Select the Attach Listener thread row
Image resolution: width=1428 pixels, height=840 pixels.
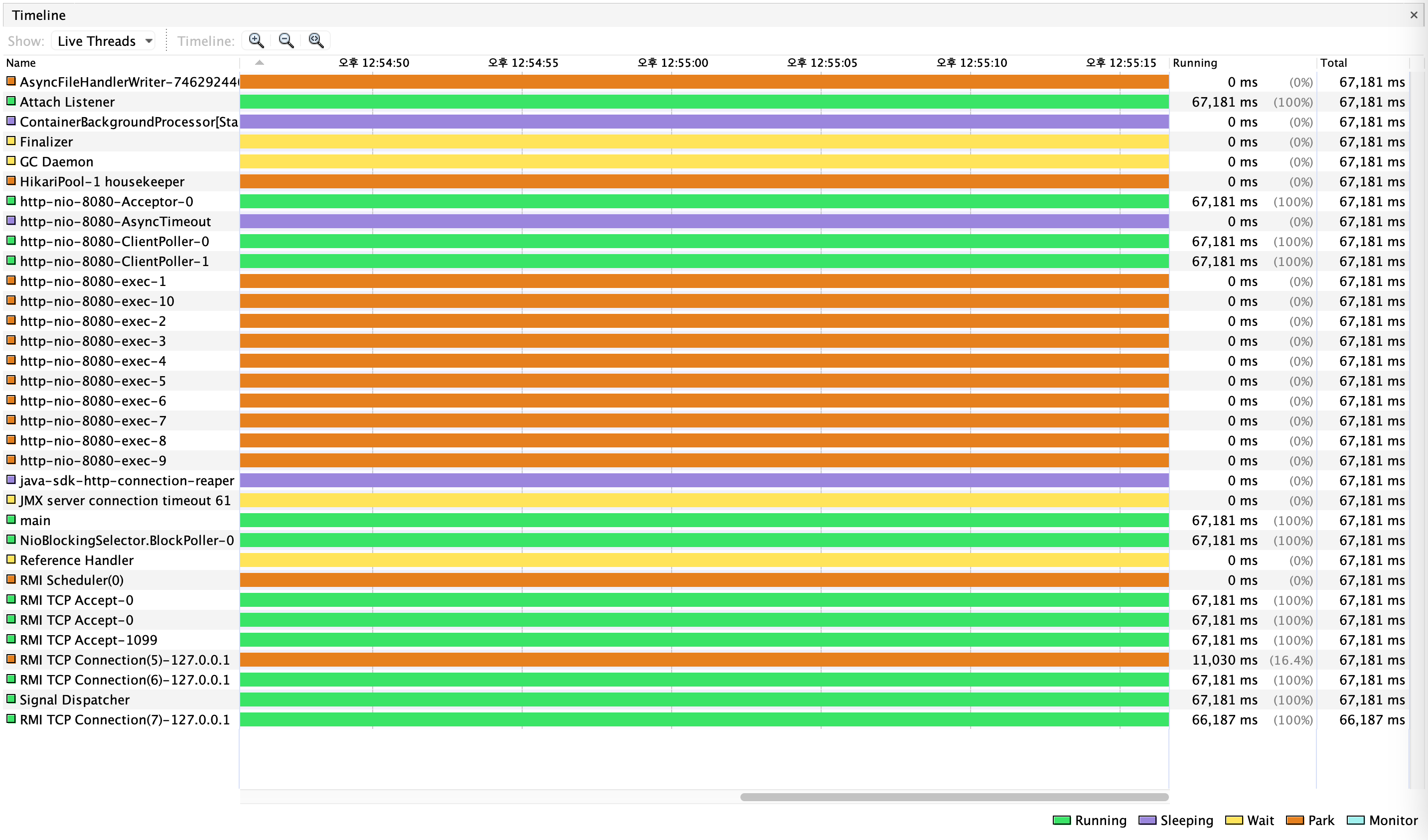click(x=67, y=102)
